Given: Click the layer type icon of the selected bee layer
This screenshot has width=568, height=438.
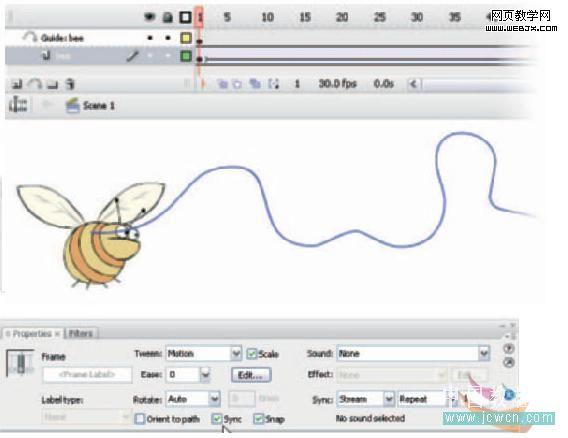Looking at the screenshot, I should coord(46,55).
